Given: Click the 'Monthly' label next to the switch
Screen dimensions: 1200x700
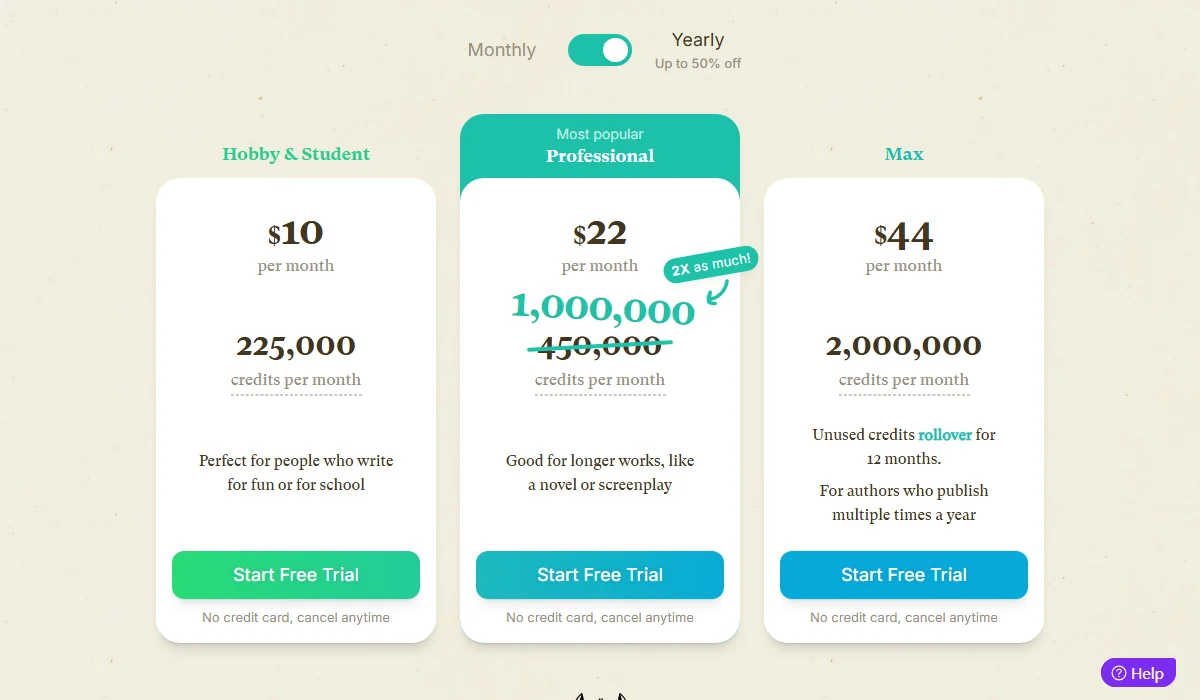Looking at the screenshot, I should pyautogui.click(x=501, y=50).
